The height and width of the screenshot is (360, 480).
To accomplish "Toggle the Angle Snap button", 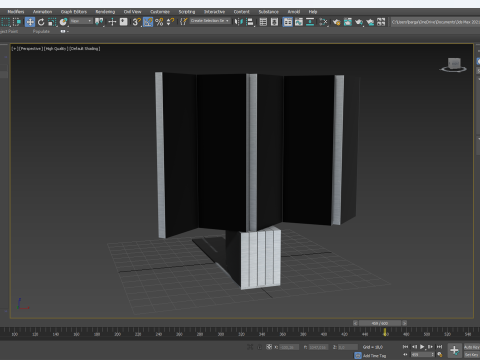I will click(148, 22).
